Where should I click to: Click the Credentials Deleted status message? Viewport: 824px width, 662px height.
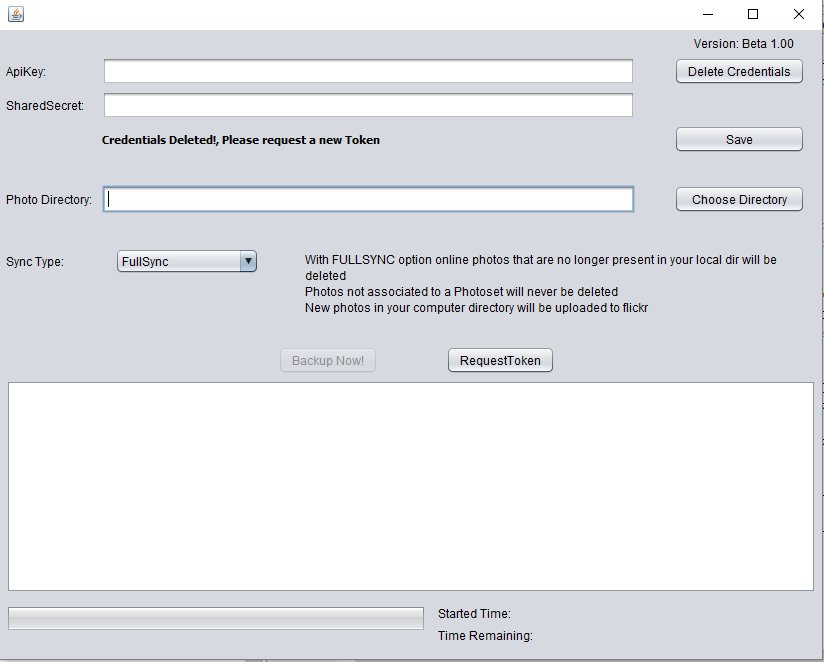241,140
